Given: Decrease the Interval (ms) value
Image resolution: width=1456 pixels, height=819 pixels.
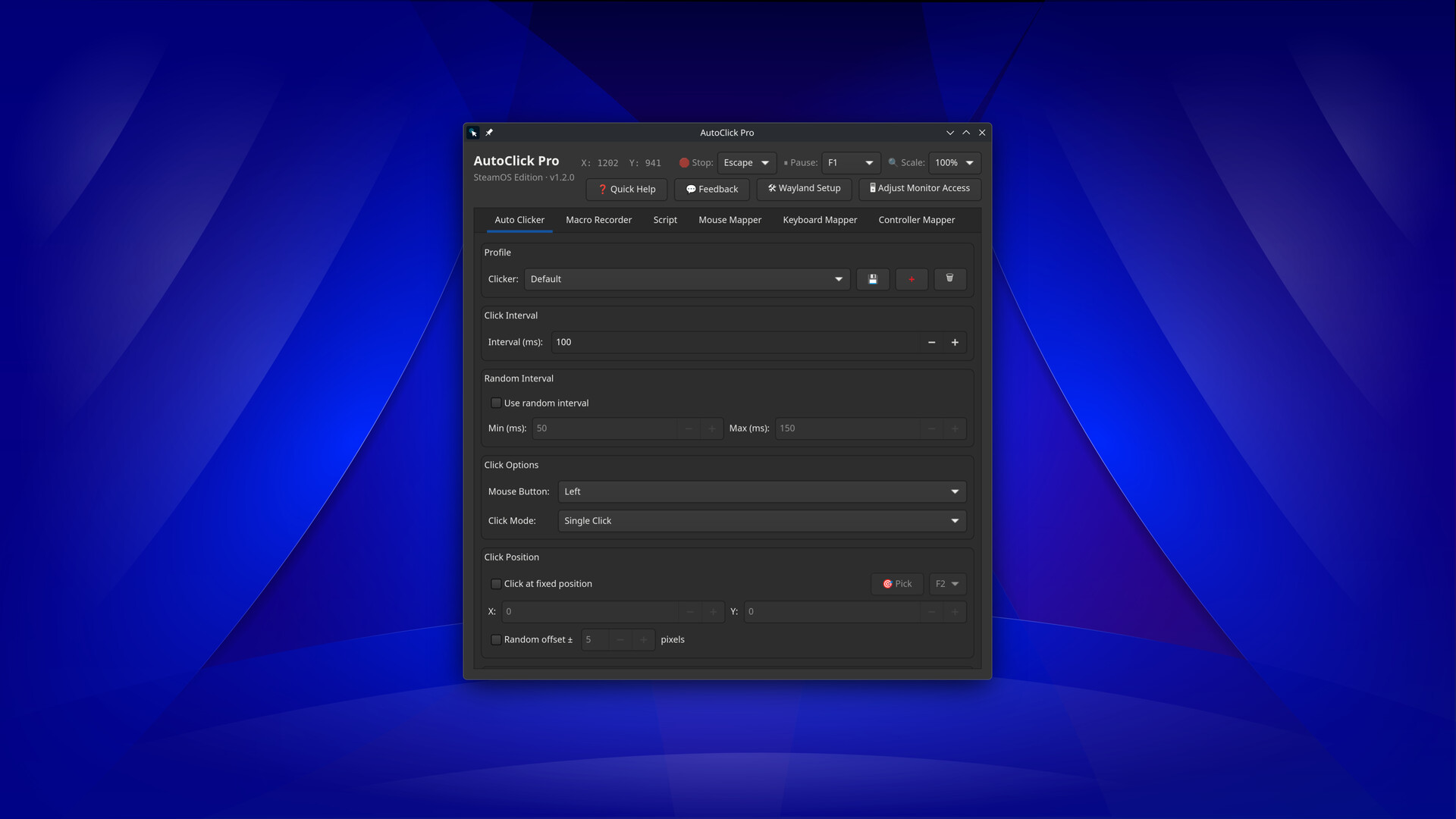Looking at the screenshot, I should click(x=931, y=342).
